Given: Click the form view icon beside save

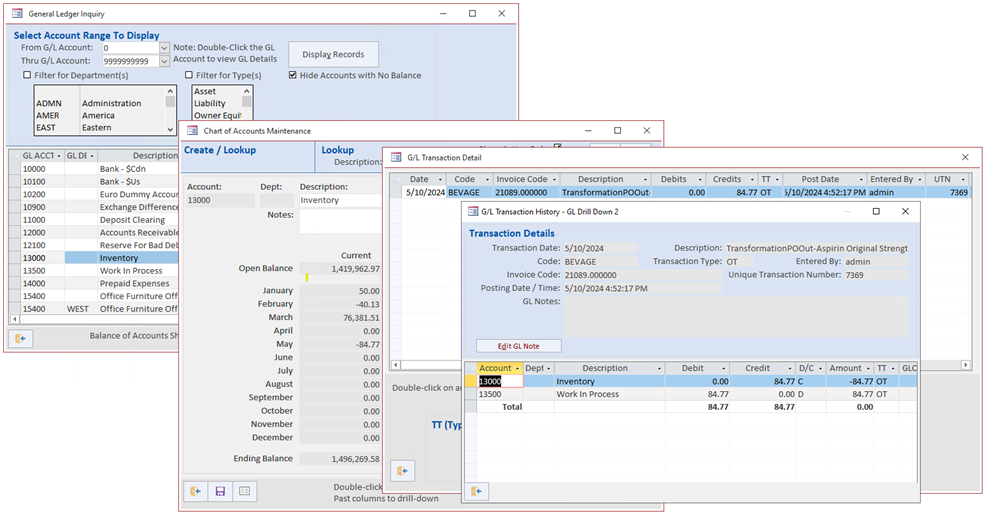Looking at the screenshot, I should click(244, 491).
